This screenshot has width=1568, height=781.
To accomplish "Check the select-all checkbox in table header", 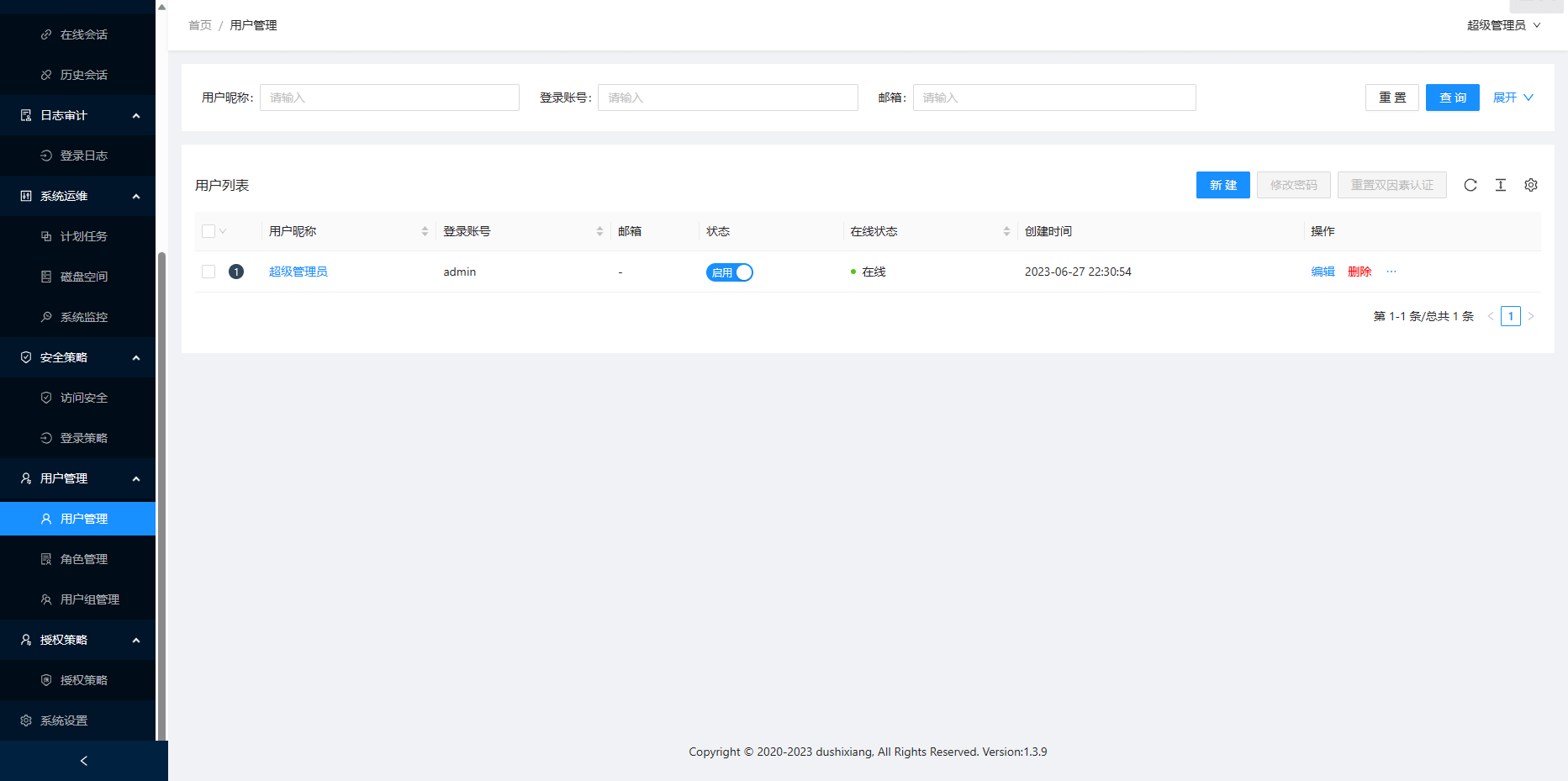I will 209,231.
